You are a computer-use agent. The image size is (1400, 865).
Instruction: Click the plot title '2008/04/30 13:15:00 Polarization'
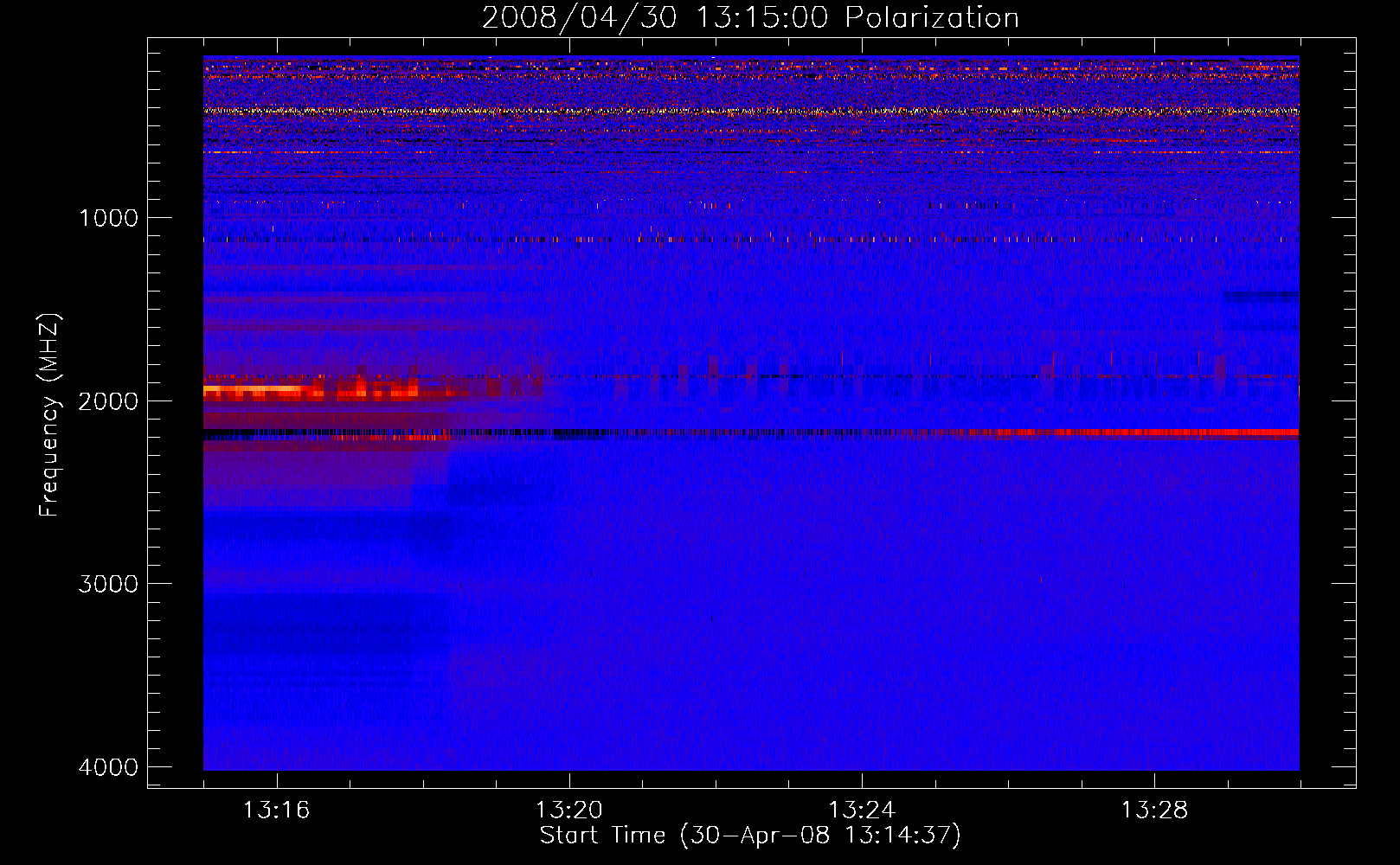[750, 17]
